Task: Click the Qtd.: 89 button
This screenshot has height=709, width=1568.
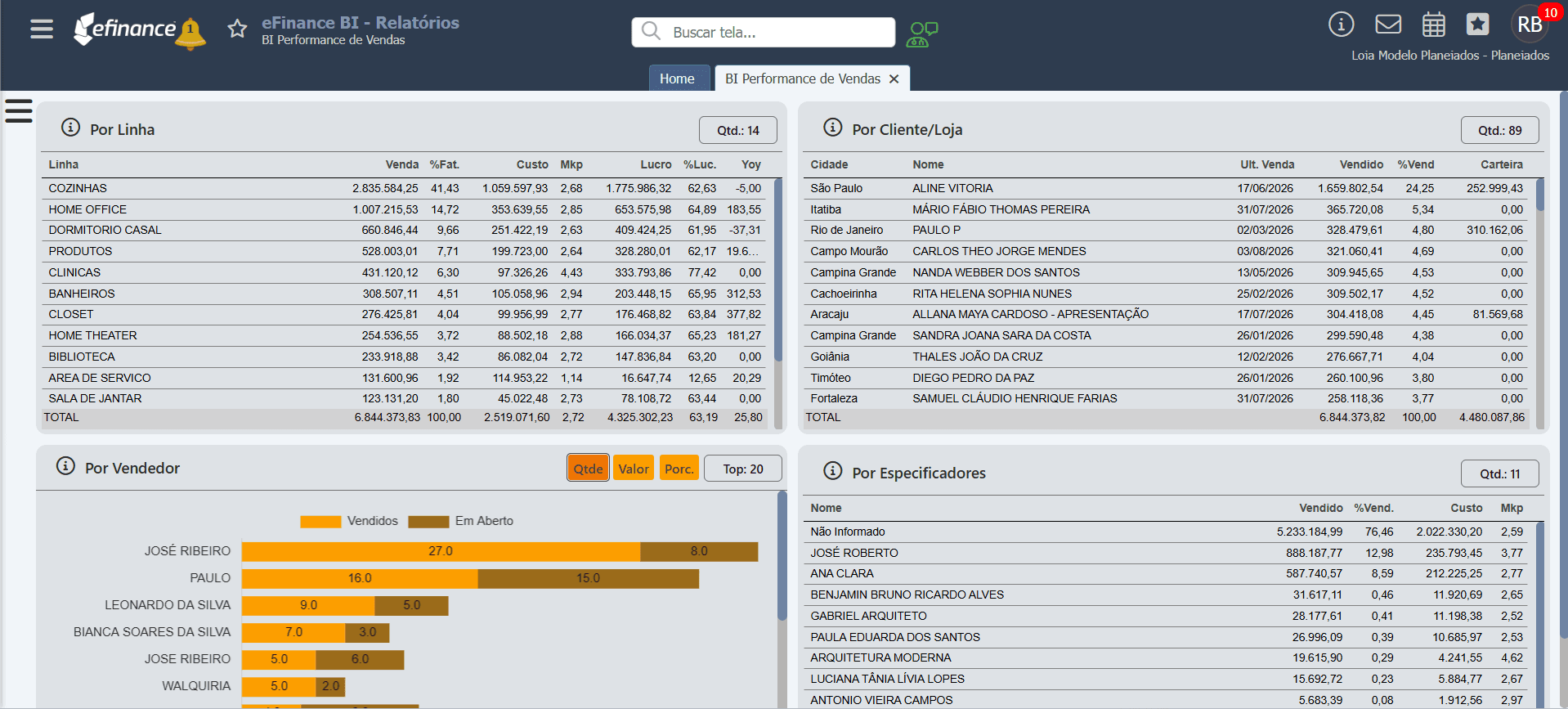Action: [1500, 130]
